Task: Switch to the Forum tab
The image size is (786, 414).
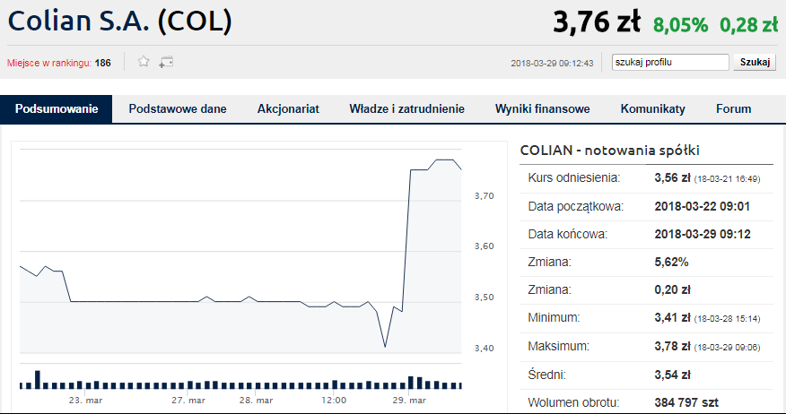Action: [x=733, y=109]
